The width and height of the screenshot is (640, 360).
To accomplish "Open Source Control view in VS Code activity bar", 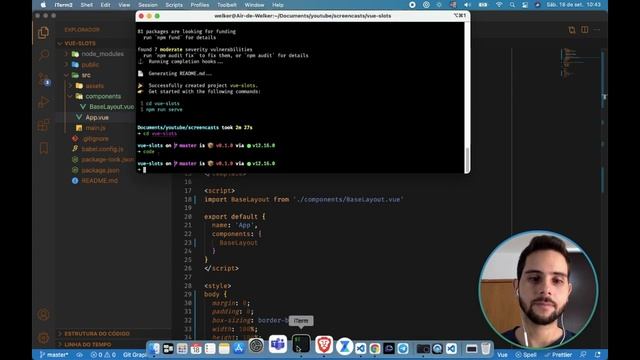I will pos(43,79).
